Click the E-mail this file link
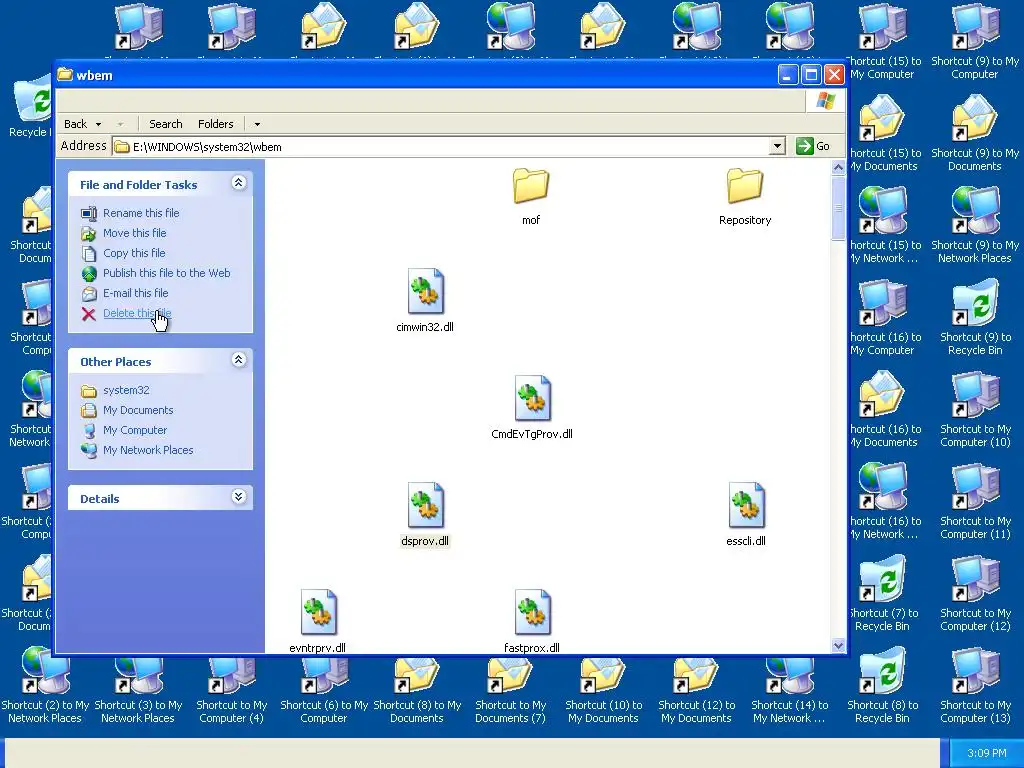This screenshot has width=1024, height=768. 135,293
